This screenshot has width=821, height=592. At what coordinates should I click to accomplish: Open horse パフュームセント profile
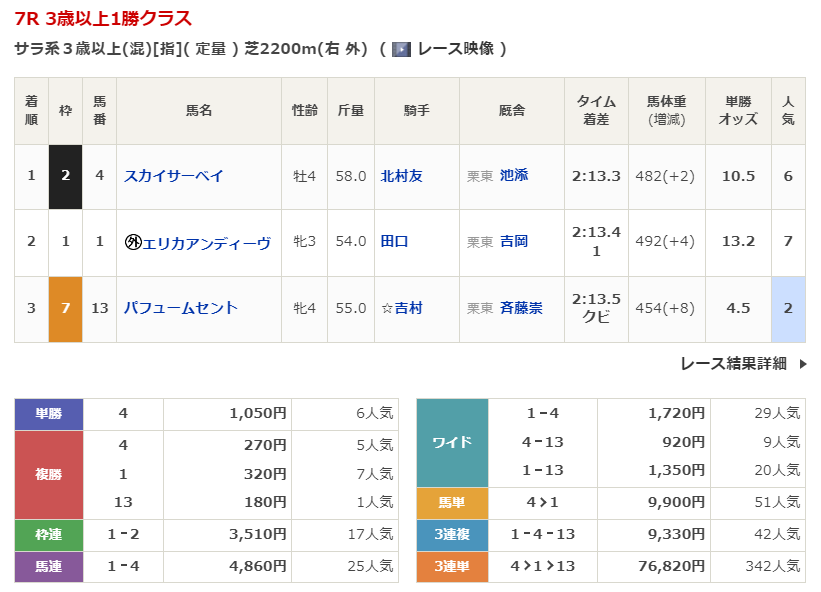(181, 308)
